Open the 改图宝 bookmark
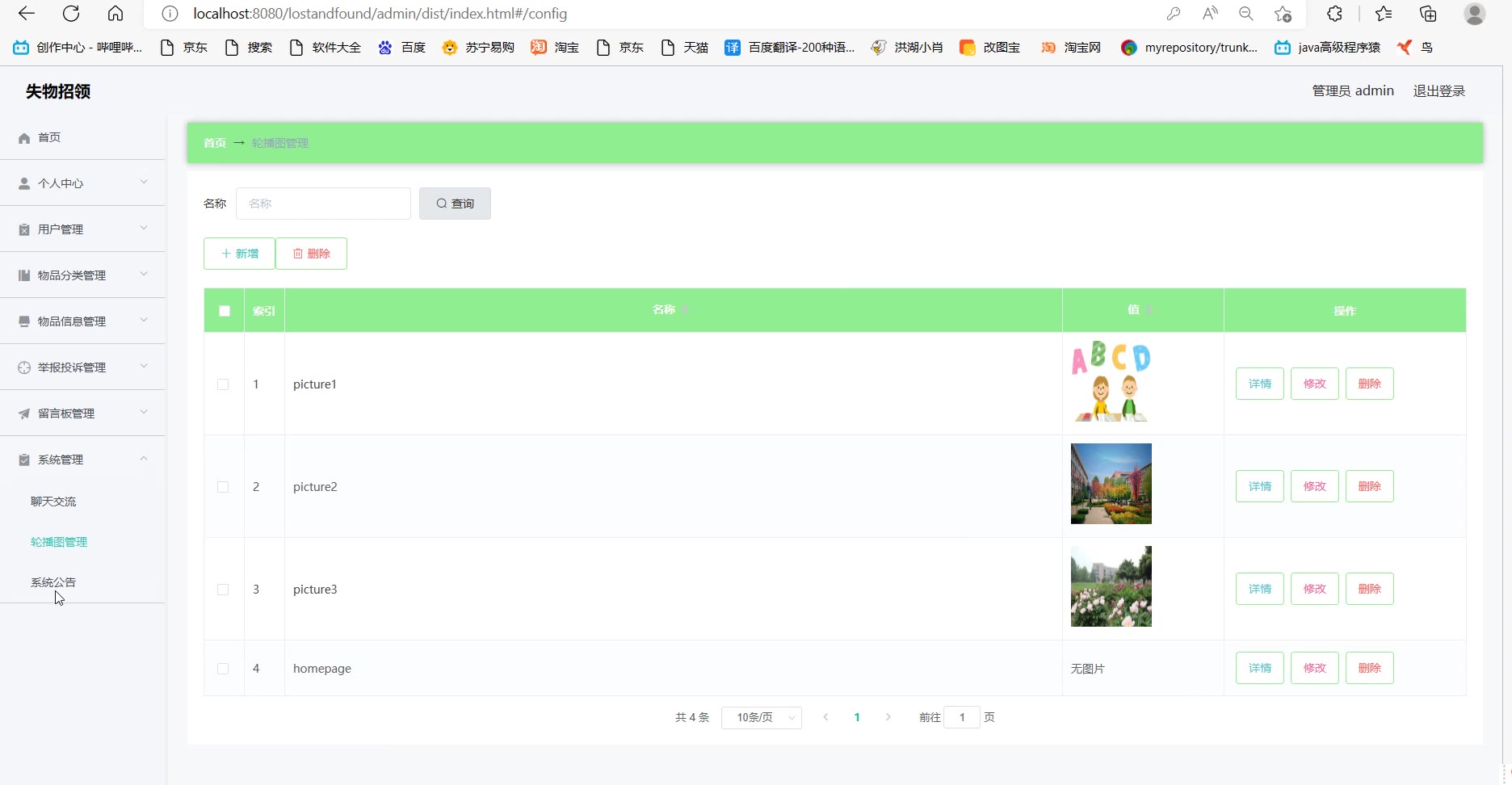Screen dimensions: 1512x785 click(989, 48)
